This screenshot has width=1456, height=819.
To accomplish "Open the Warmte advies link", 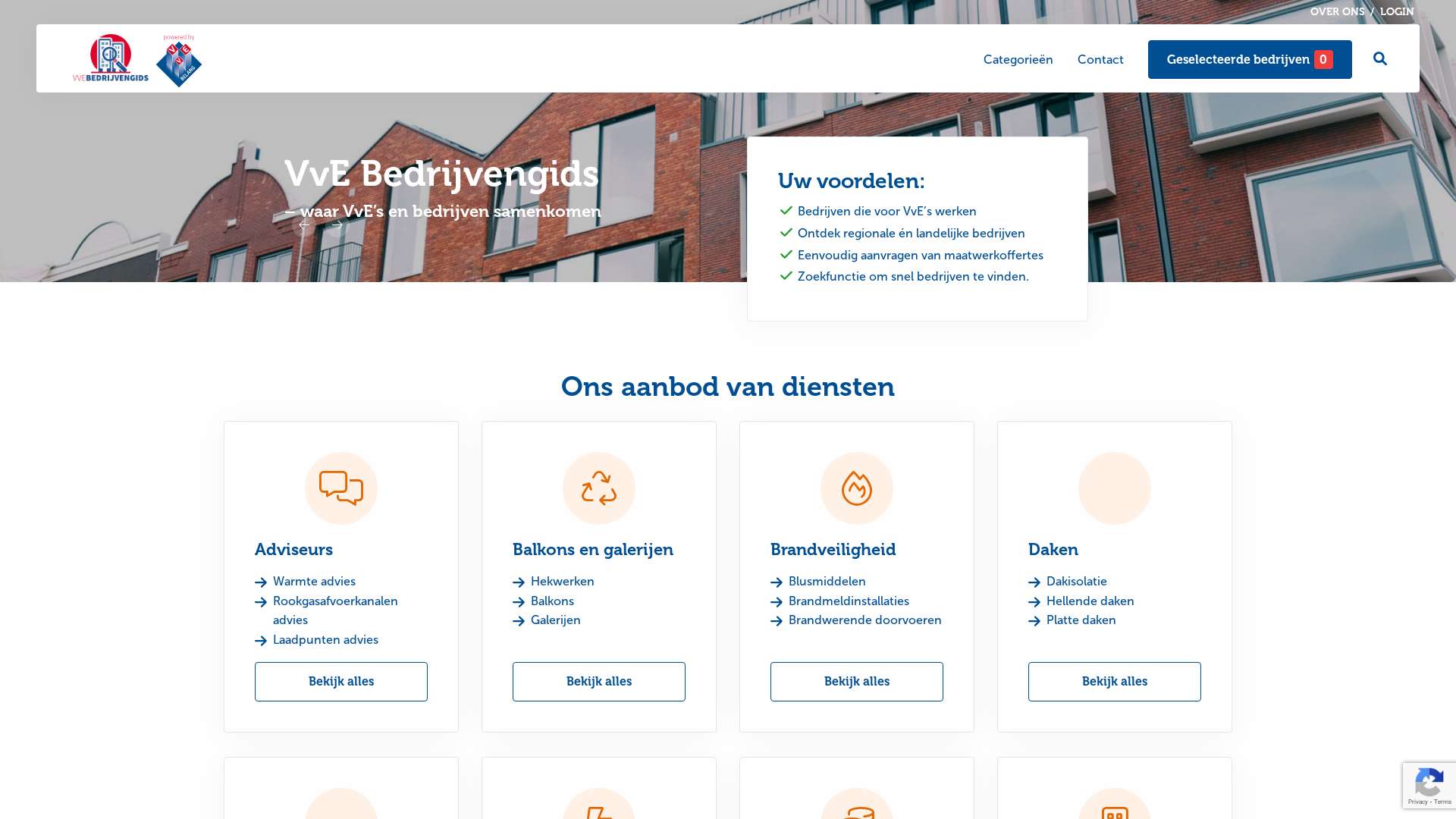I will click(314, 581).
